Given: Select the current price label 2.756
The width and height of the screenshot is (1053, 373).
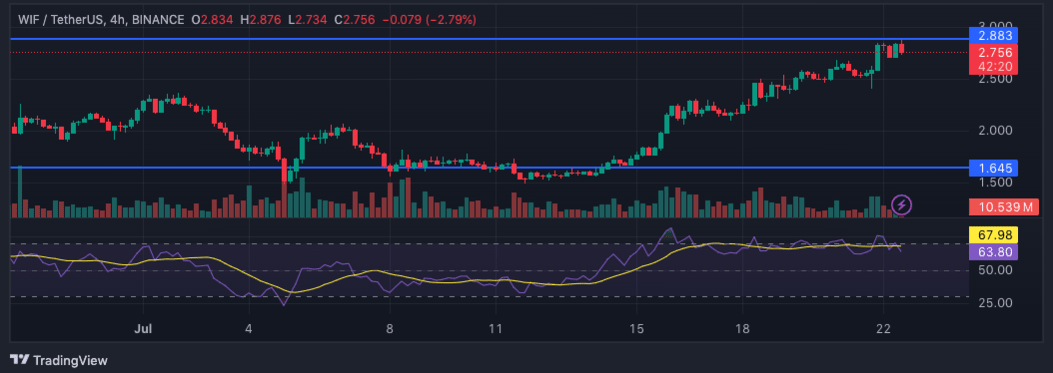Looking at the screenshot, I should click(995, 52).
